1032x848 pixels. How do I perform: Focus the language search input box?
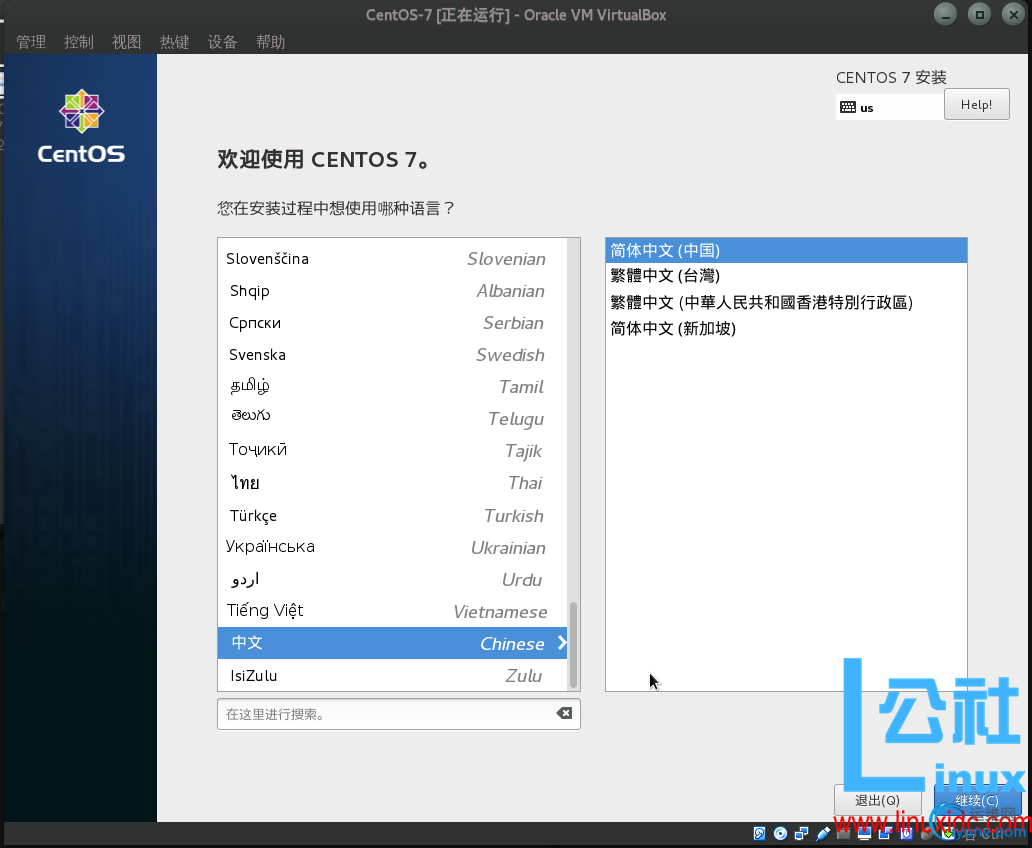coord(399,714)
